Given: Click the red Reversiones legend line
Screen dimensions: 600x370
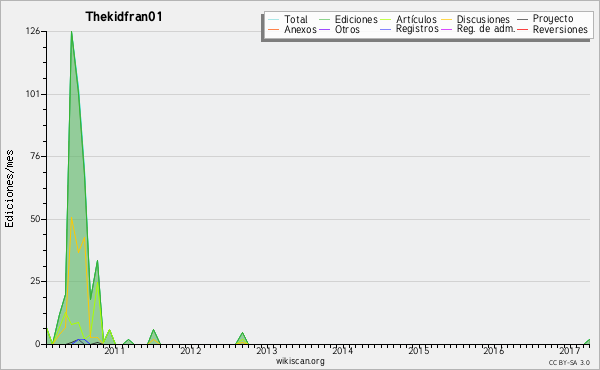Looking at the screenshot, I should (x=522, y=29).
